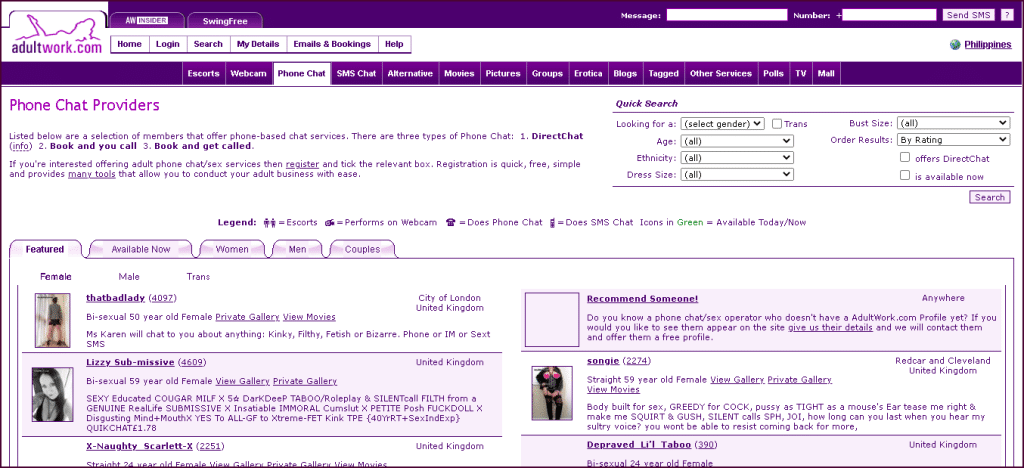The height and width of the screenshot is (468, 1024).
Task: Open thatbadlady profile link
Action: 116,298
